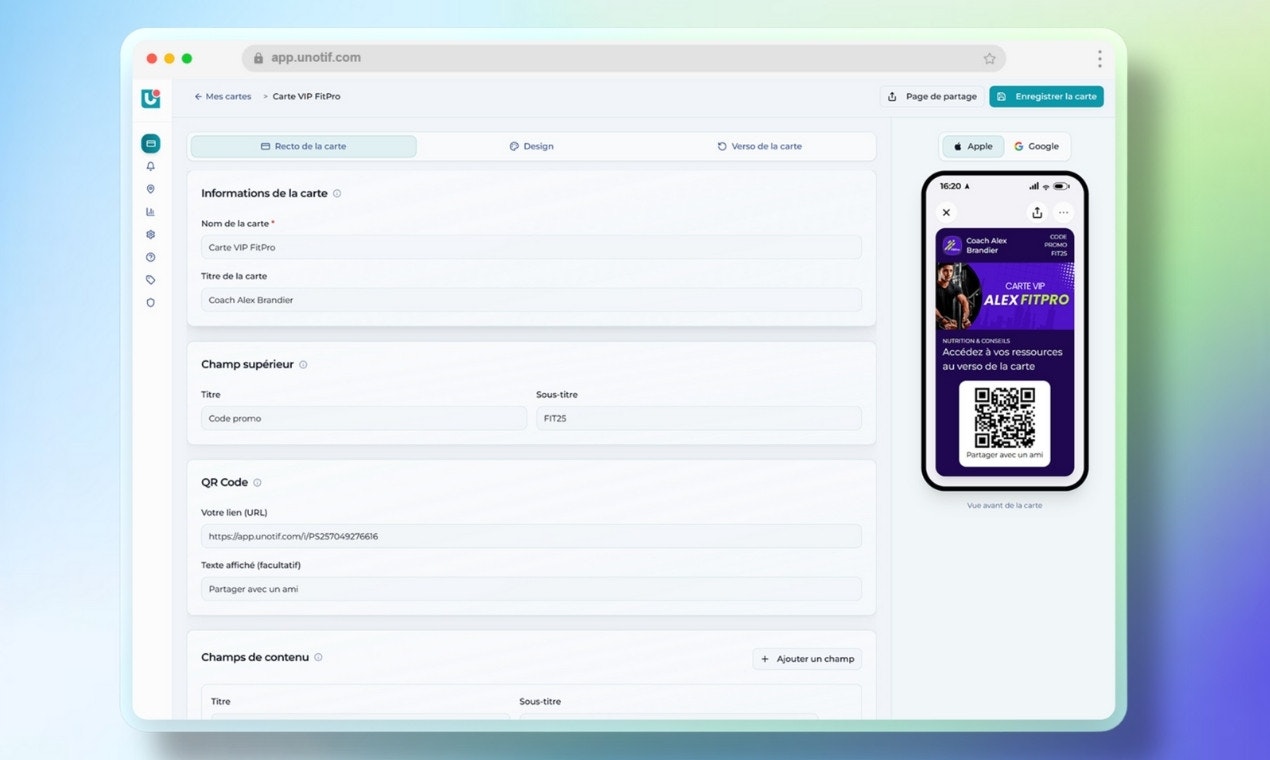This screenshot has width=1270, height=760.
Task: Open the statistics bar chart icon
Action: tap(150, 211)
